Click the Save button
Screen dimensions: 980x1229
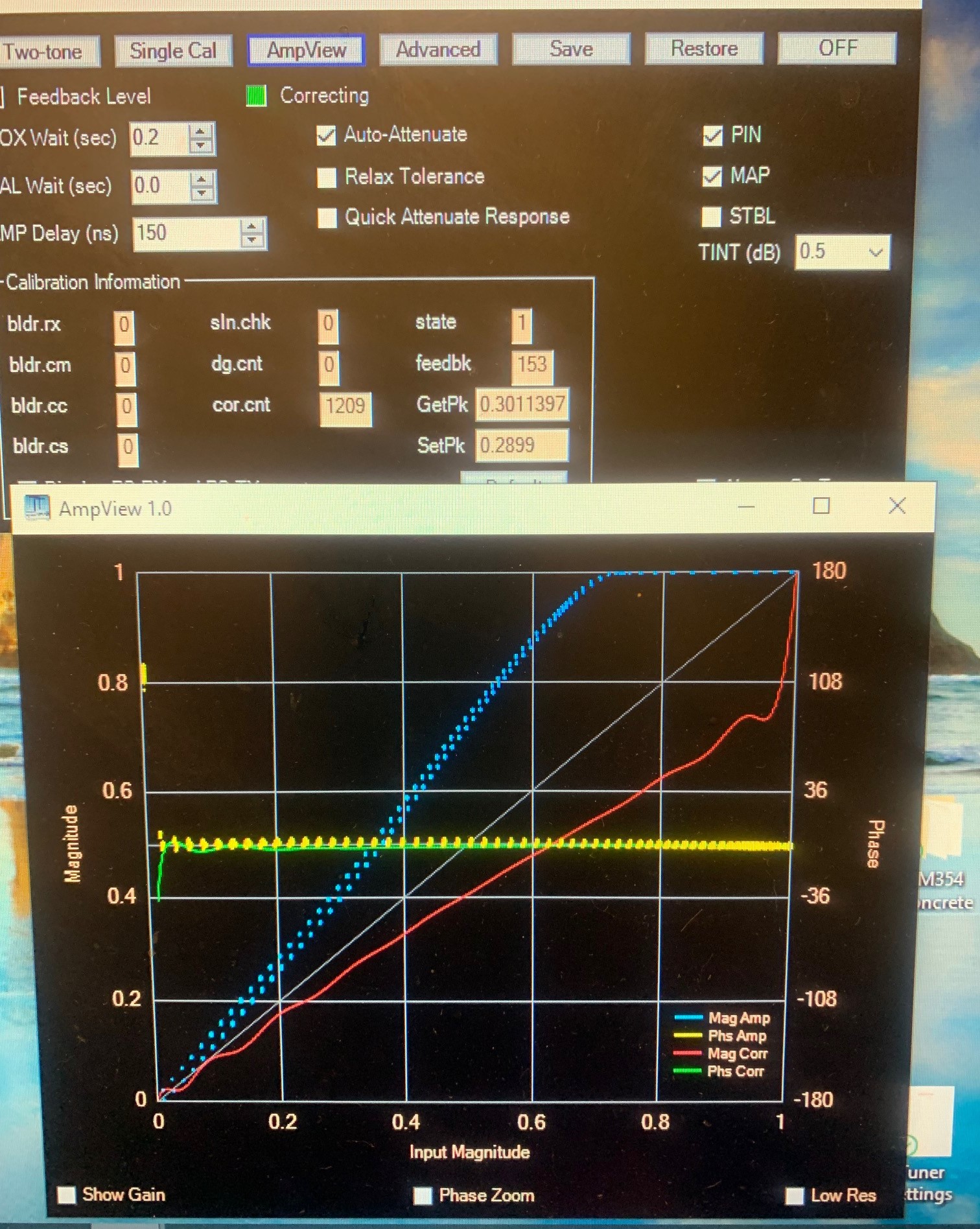click(x=571, y=49)
